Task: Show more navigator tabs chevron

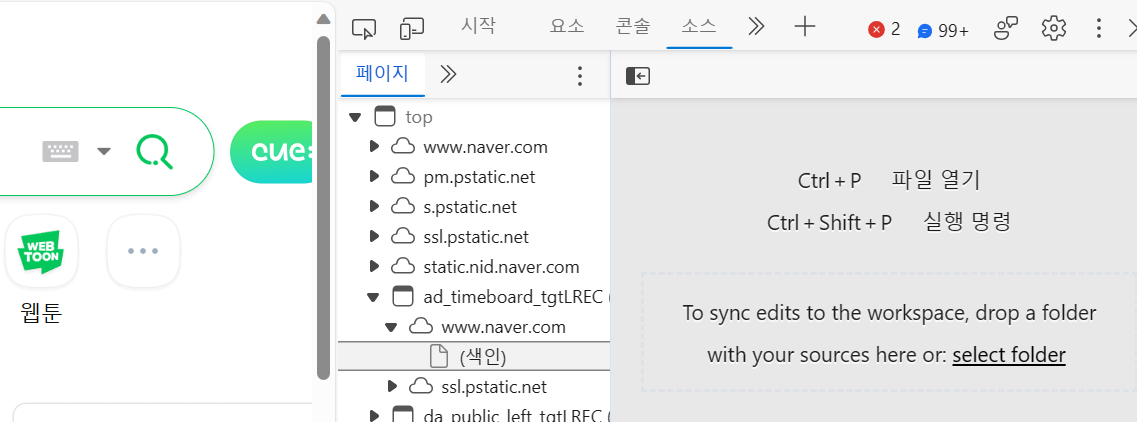Action: (448, 75)
